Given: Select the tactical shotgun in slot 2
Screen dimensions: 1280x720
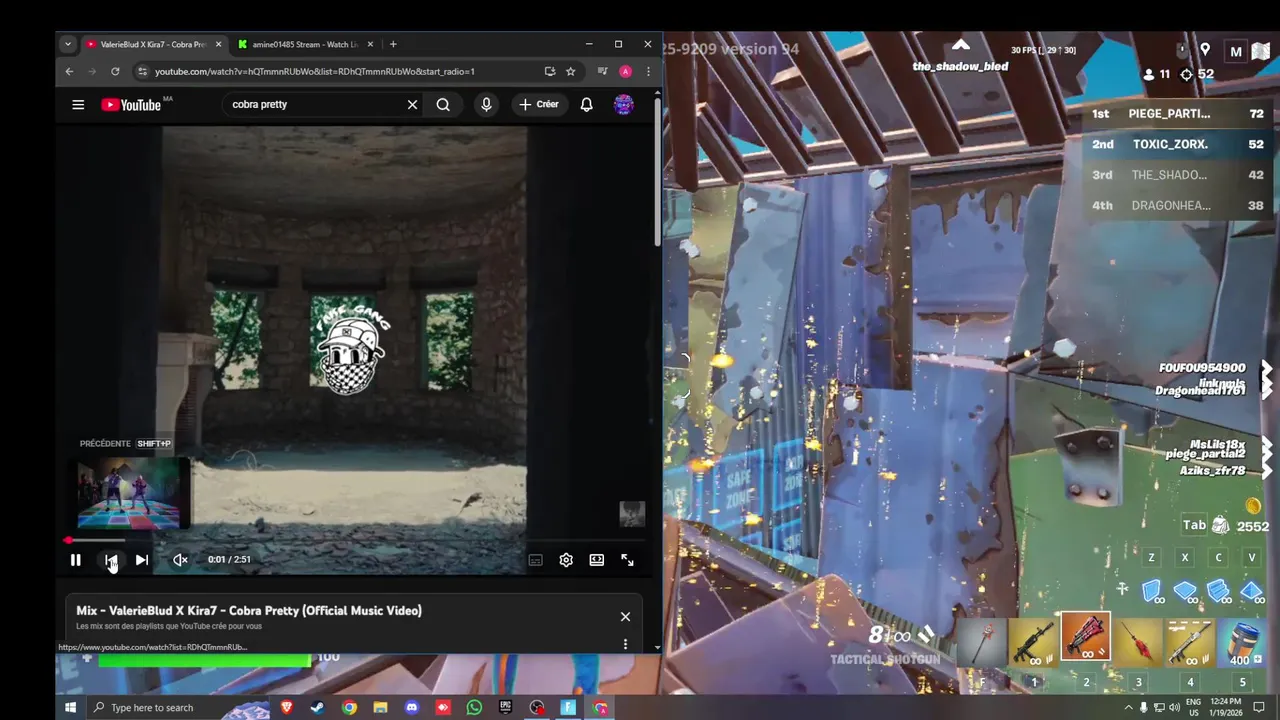Looking at the screenshot, I should click(x=1085, y=638).
